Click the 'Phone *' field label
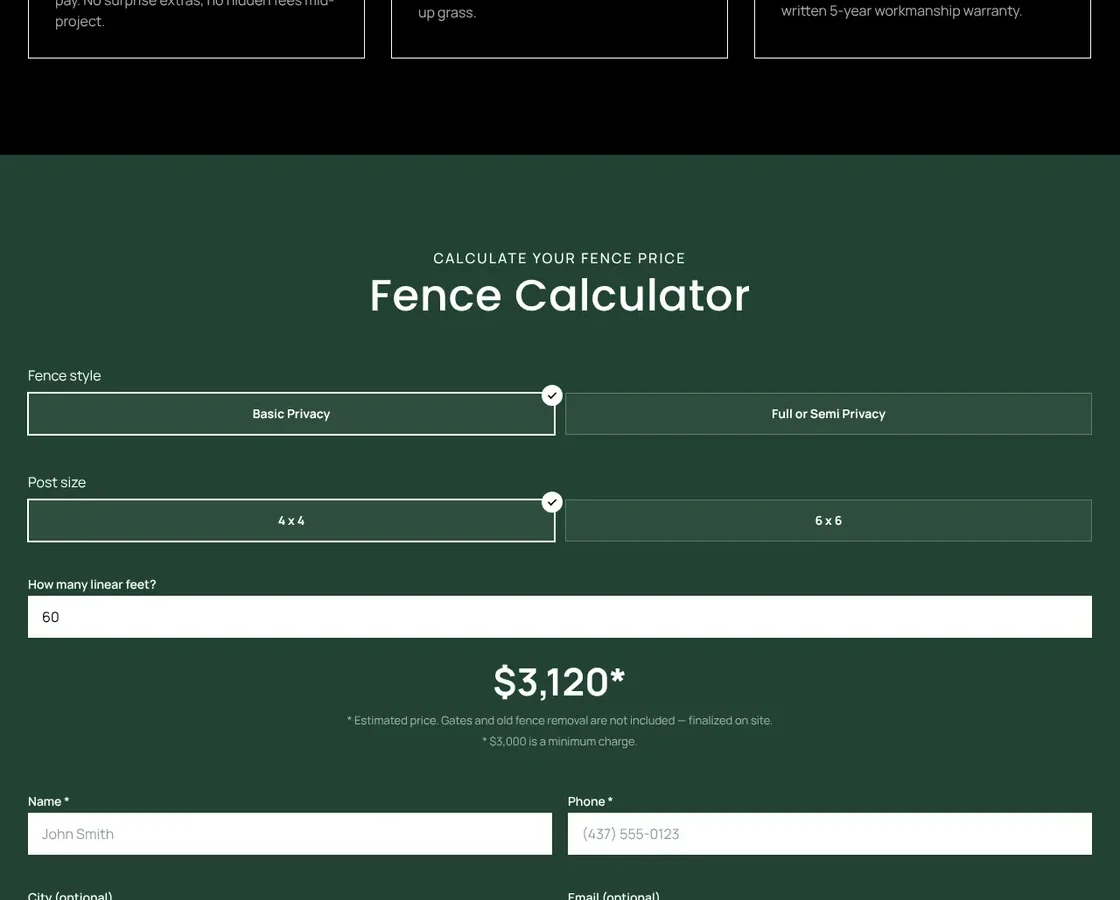 (x=590, y=801)
